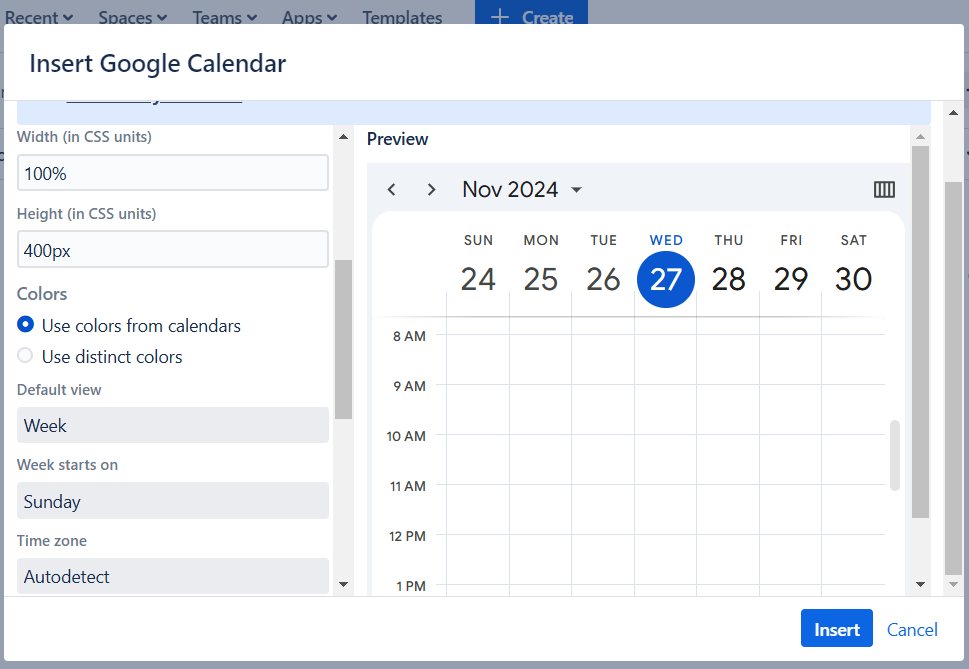The image size is (969, 669).
Task: Open the Week starts on dropdown
Action: click(172, 501)
